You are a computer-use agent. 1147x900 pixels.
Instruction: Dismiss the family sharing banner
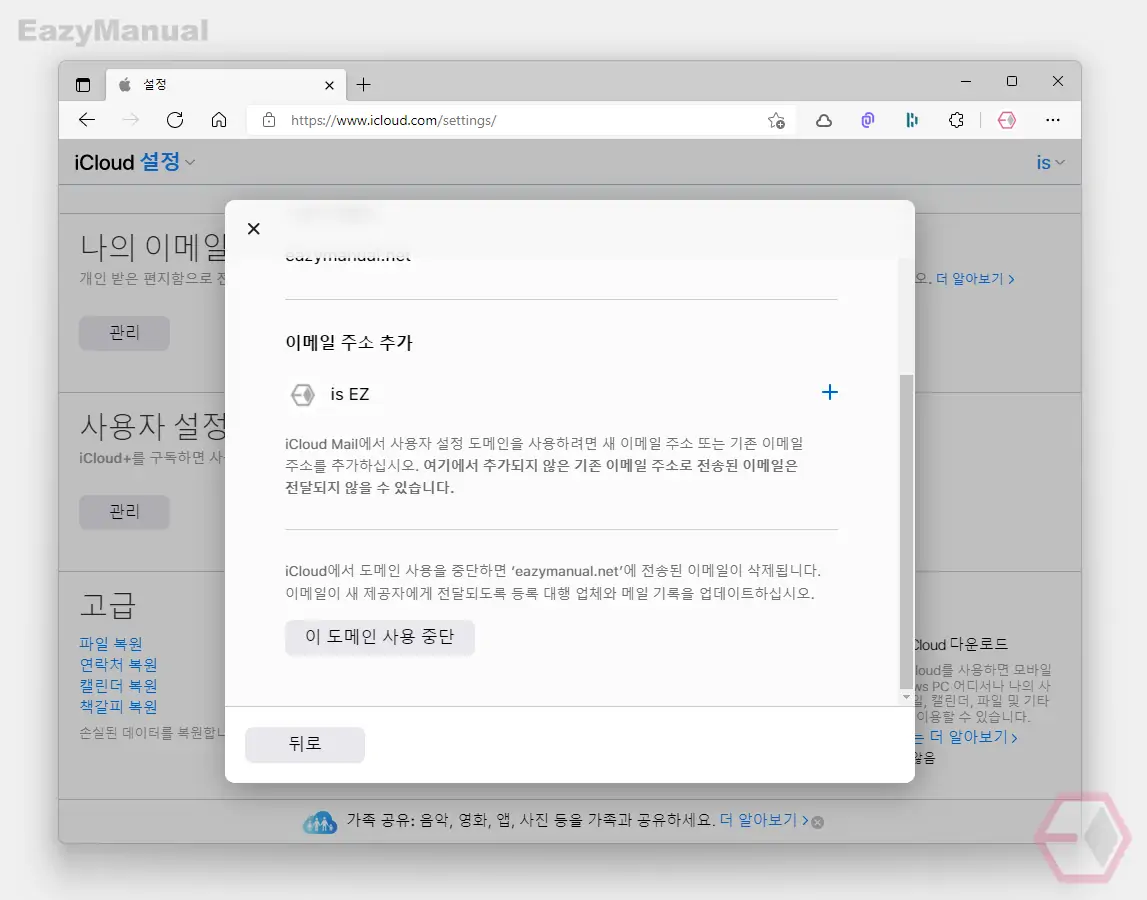[x=818, y=822]
